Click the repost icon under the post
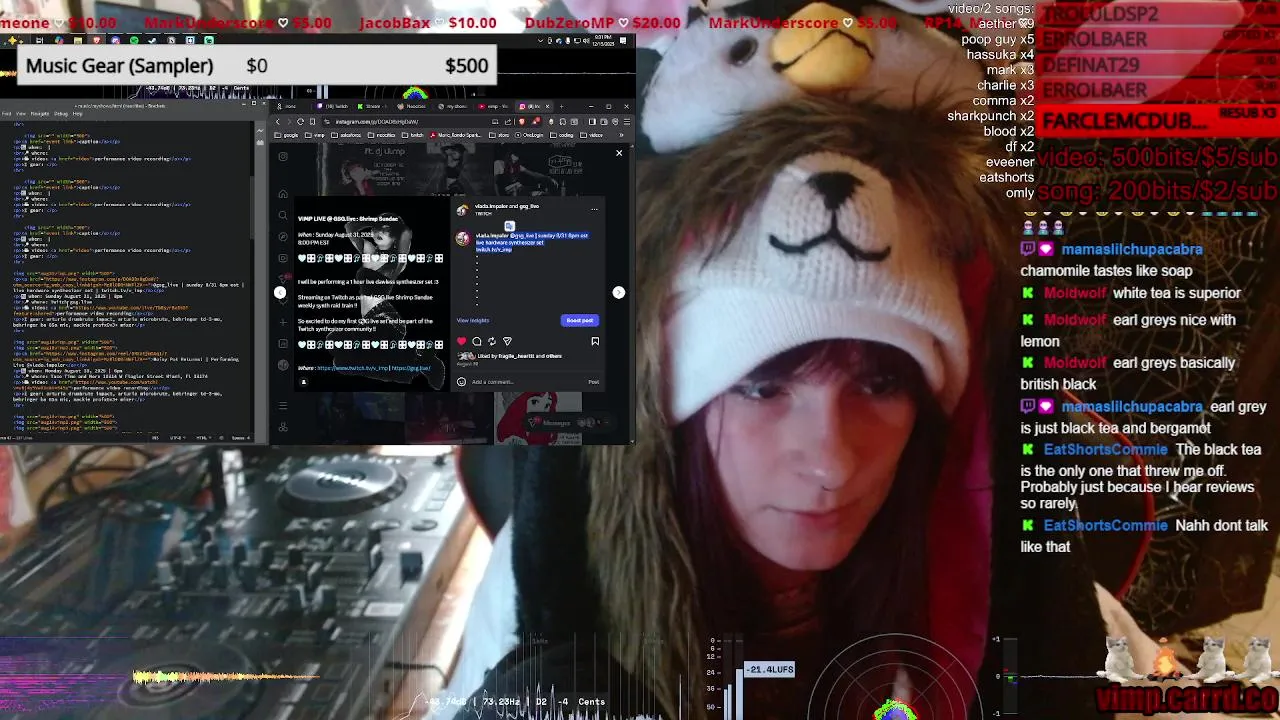Image resolution: width=1280 pixels, height=720 pixels. click(492, 341)
